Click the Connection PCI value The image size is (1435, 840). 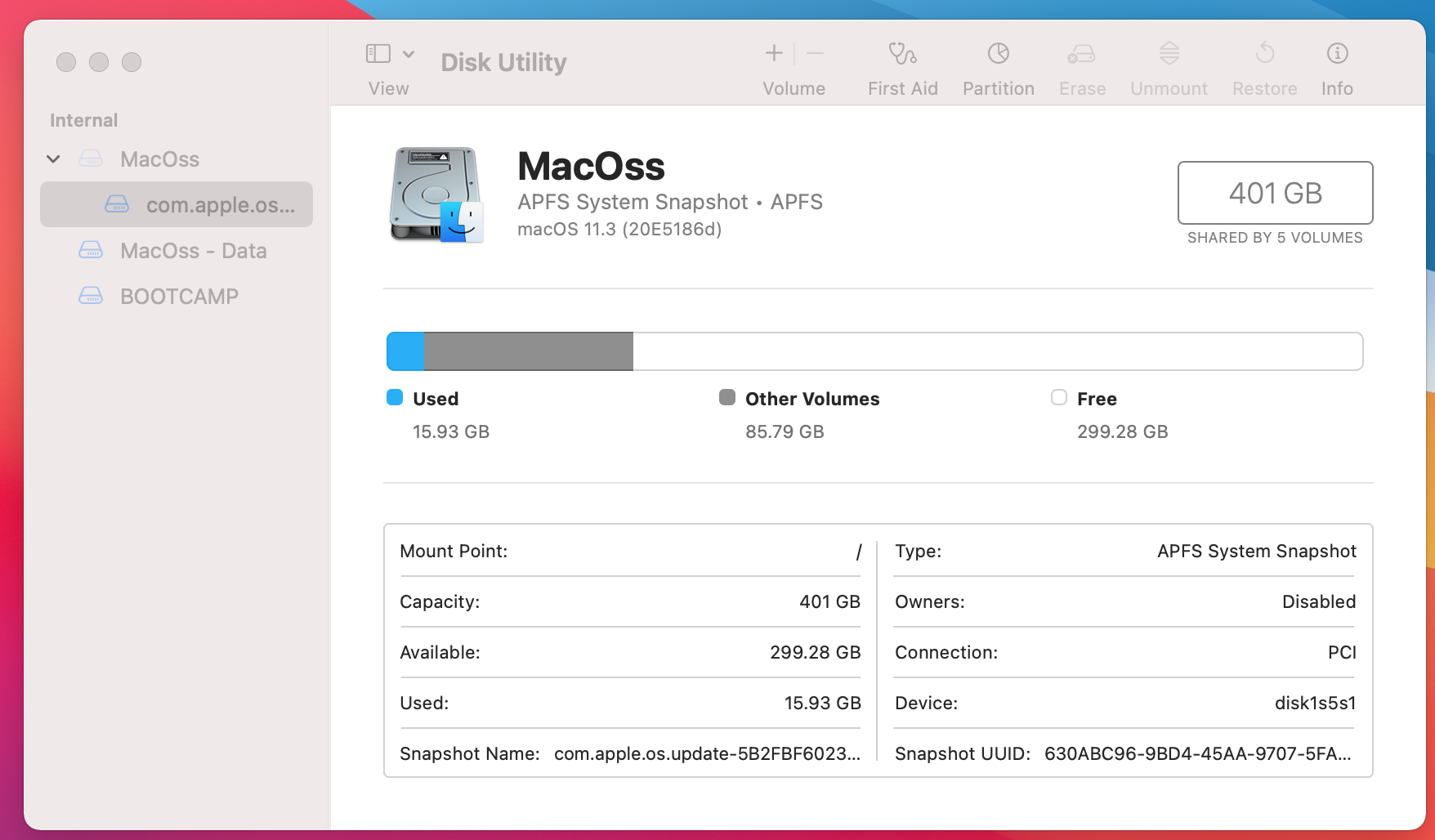pyautogui.click(x=1342, y=652)
